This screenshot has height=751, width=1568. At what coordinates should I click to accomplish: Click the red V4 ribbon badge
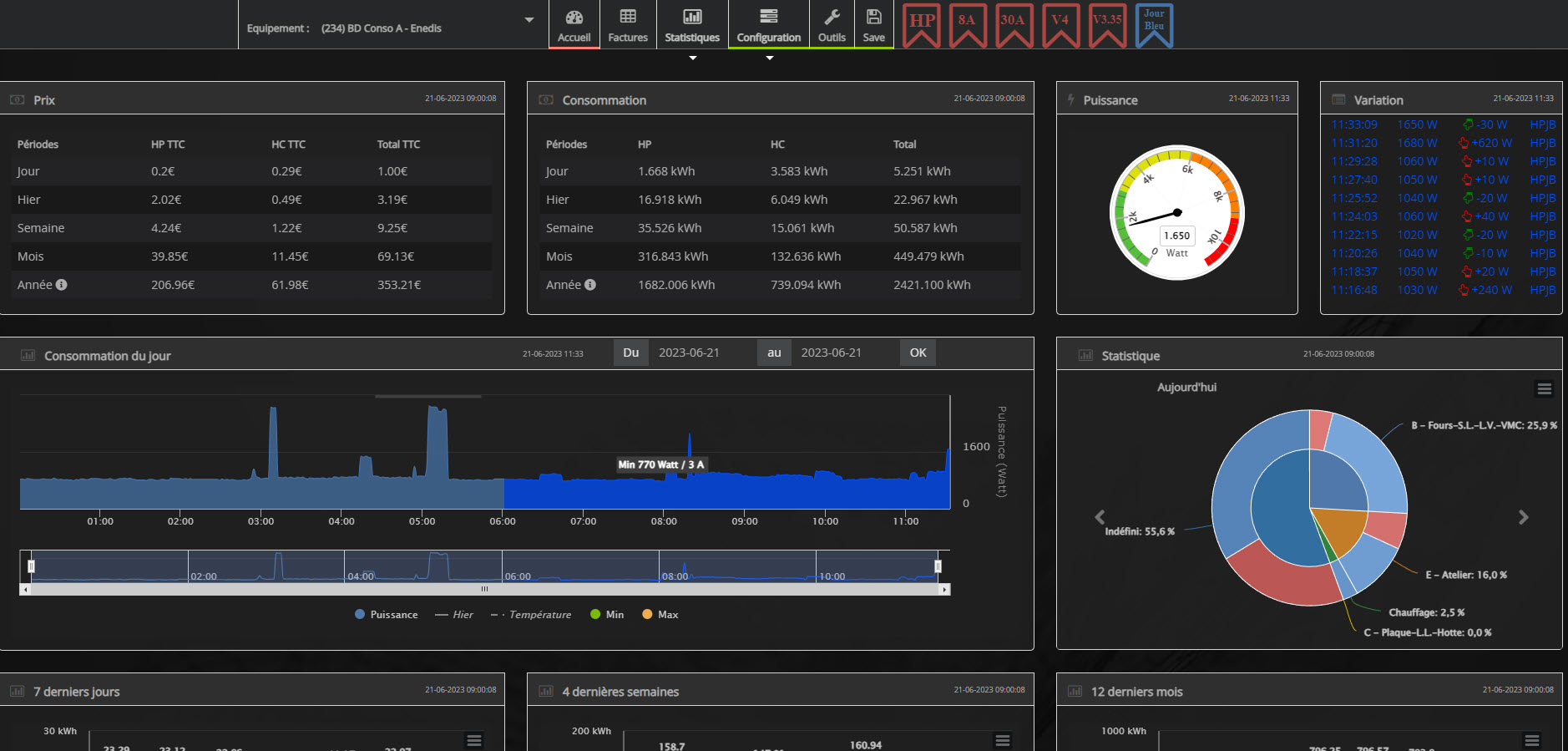pyautogui.click(x=1060, y=25)
